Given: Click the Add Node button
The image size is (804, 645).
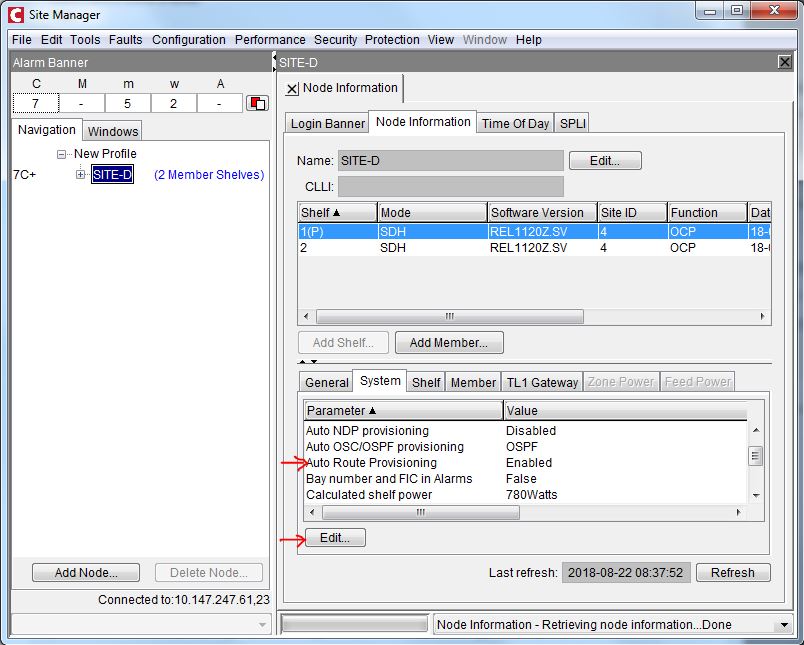Looking at the screenshot, I should click(x=86, y=573).
